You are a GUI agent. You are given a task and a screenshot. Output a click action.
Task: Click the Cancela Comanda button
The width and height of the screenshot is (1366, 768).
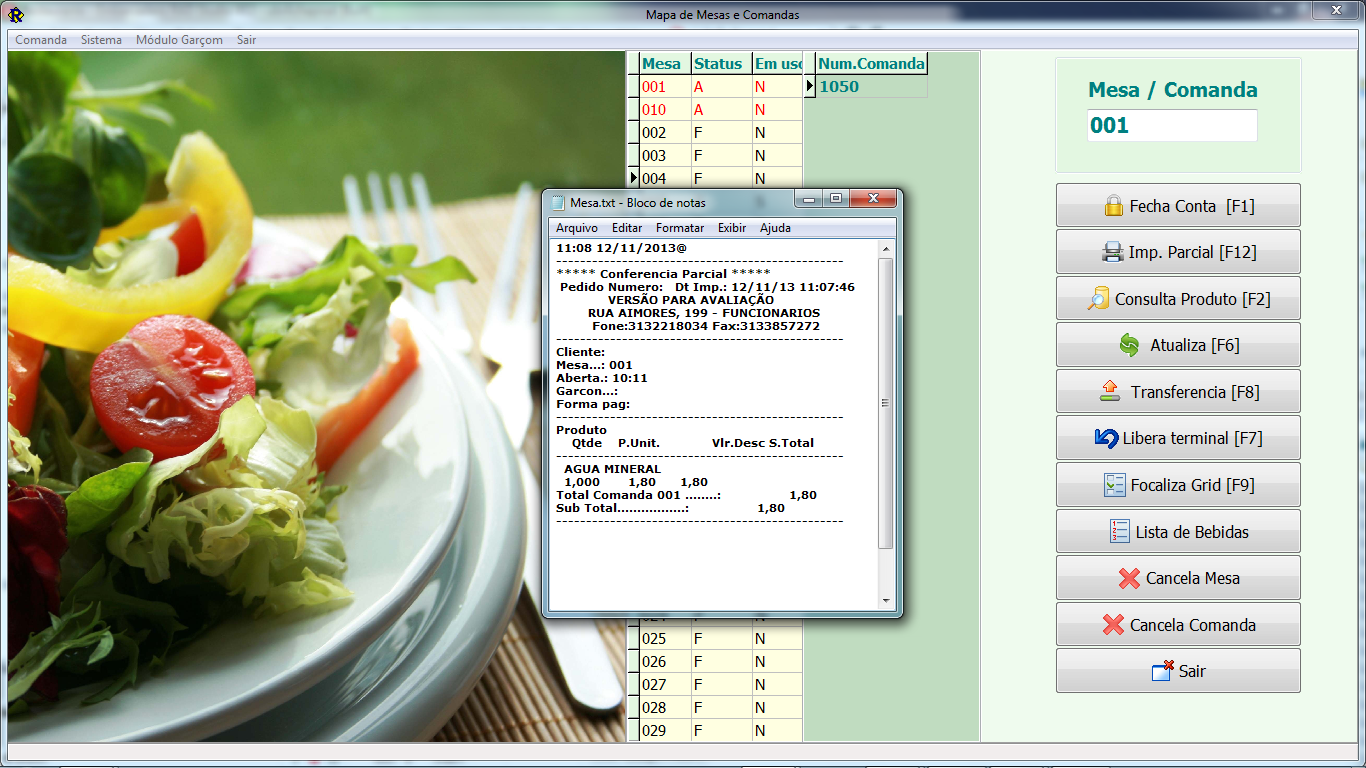(x=1178, y=625)
